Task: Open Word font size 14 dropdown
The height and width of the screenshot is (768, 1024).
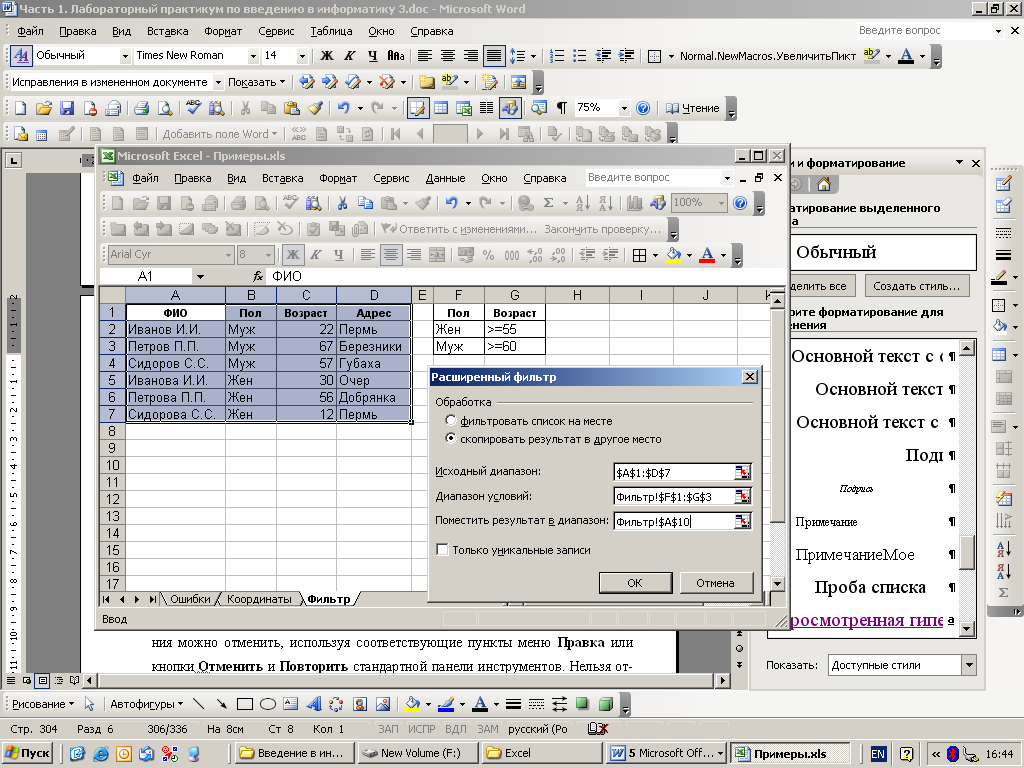Action: [302, 56]
